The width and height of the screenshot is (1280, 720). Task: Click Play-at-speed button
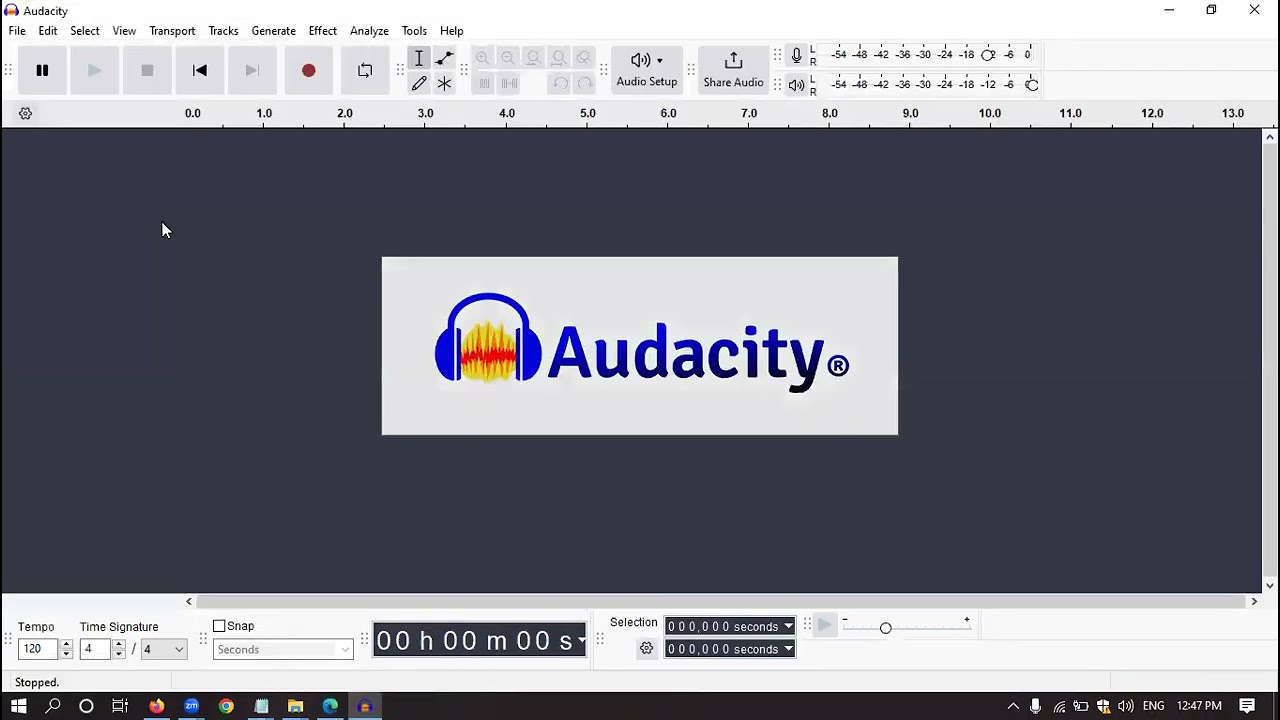coord(824,626)
